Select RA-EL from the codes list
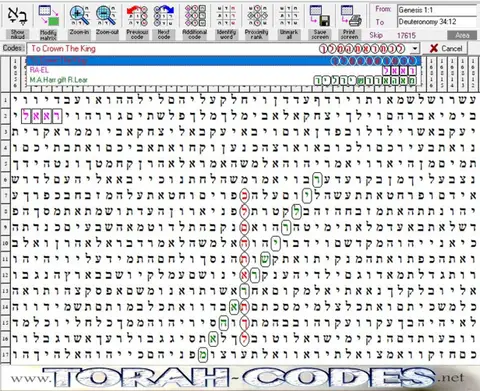 click(224, 70)
